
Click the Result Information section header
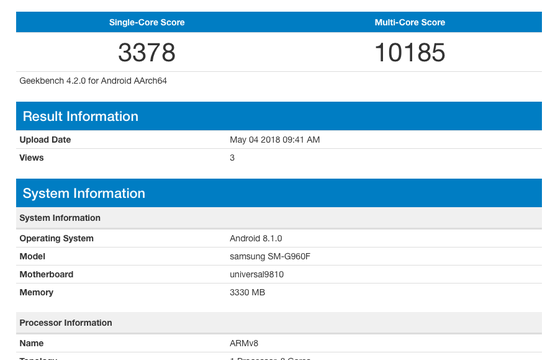279,116
